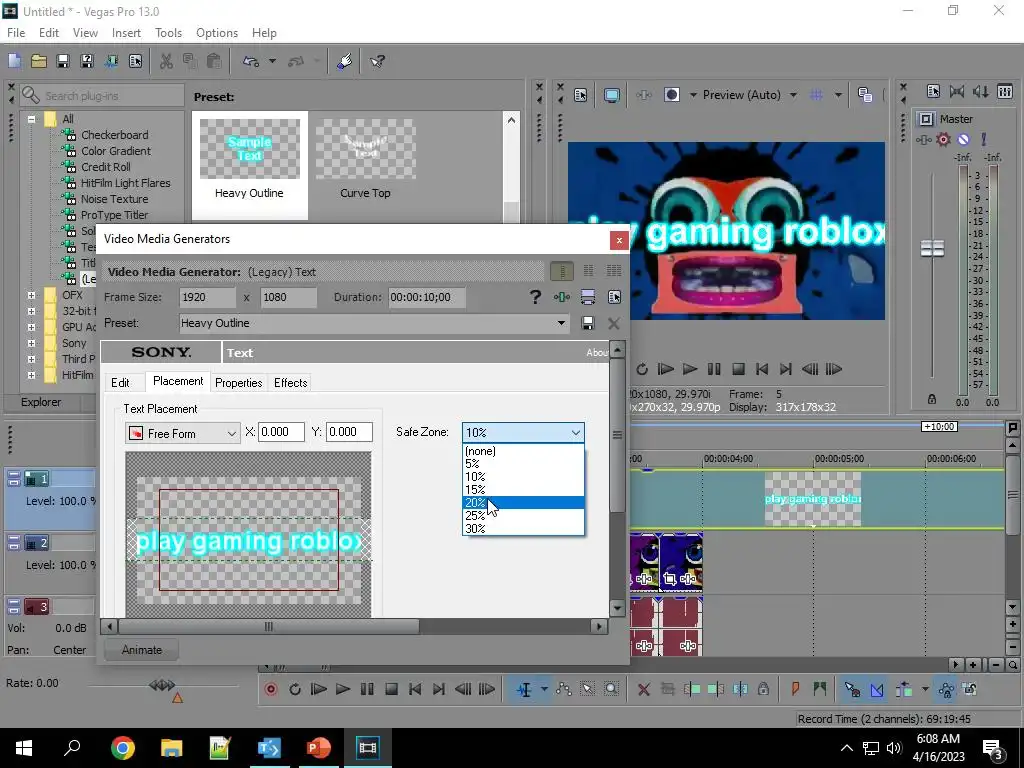Open Project Properties from the main toolbar
Image resolution: width=1024 pixels, height=768 pixels.
(x=135, y=61)
